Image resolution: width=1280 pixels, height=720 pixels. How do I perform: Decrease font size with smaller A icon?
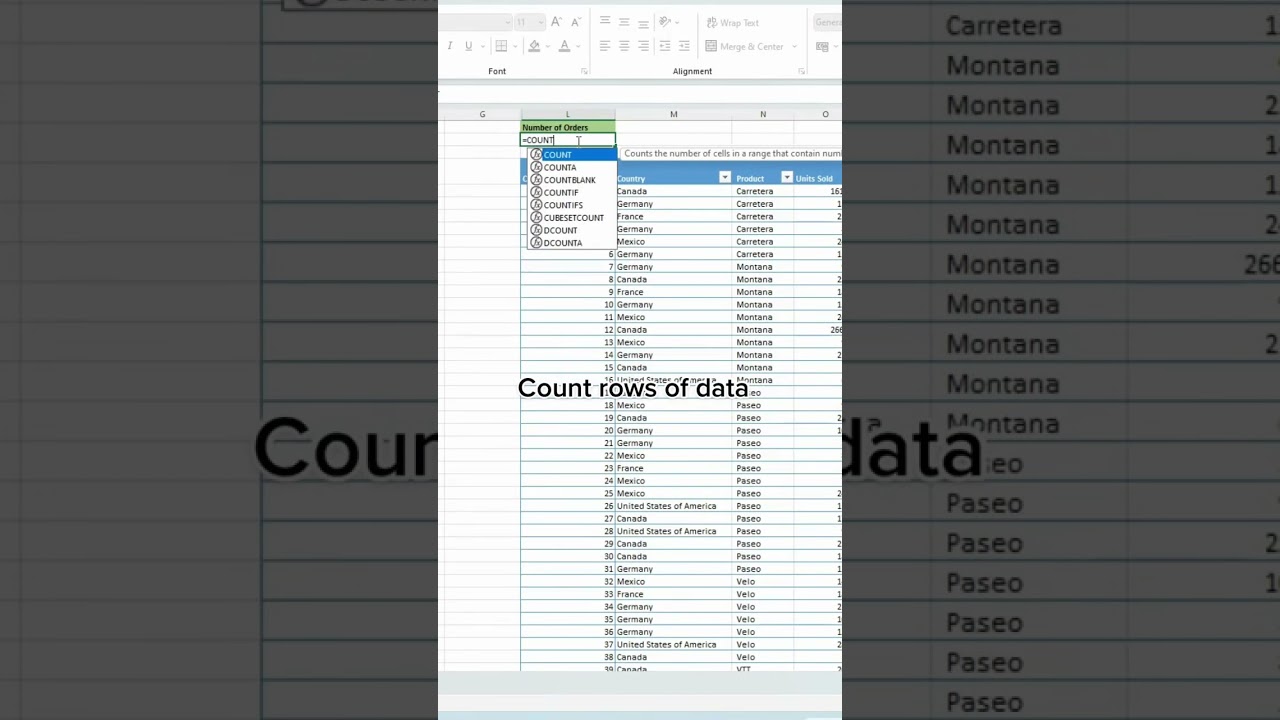(x=576, y=22)
